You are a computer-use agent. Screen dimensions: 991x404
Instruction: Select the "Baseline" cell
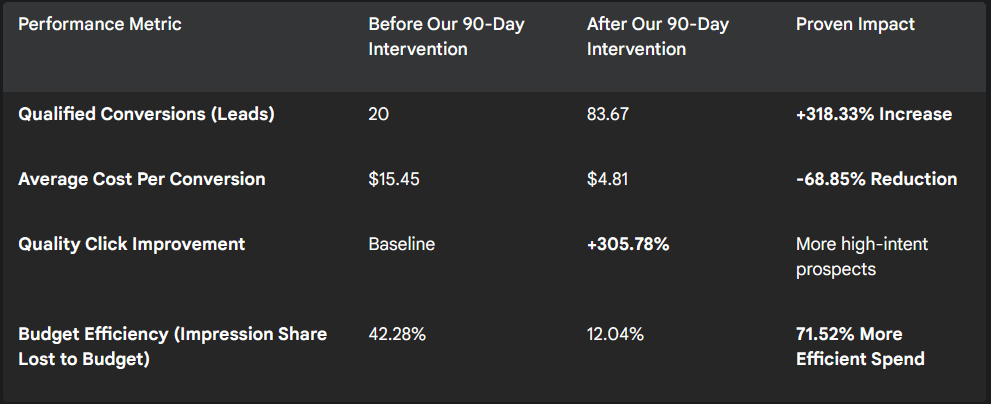click(401, 244)
